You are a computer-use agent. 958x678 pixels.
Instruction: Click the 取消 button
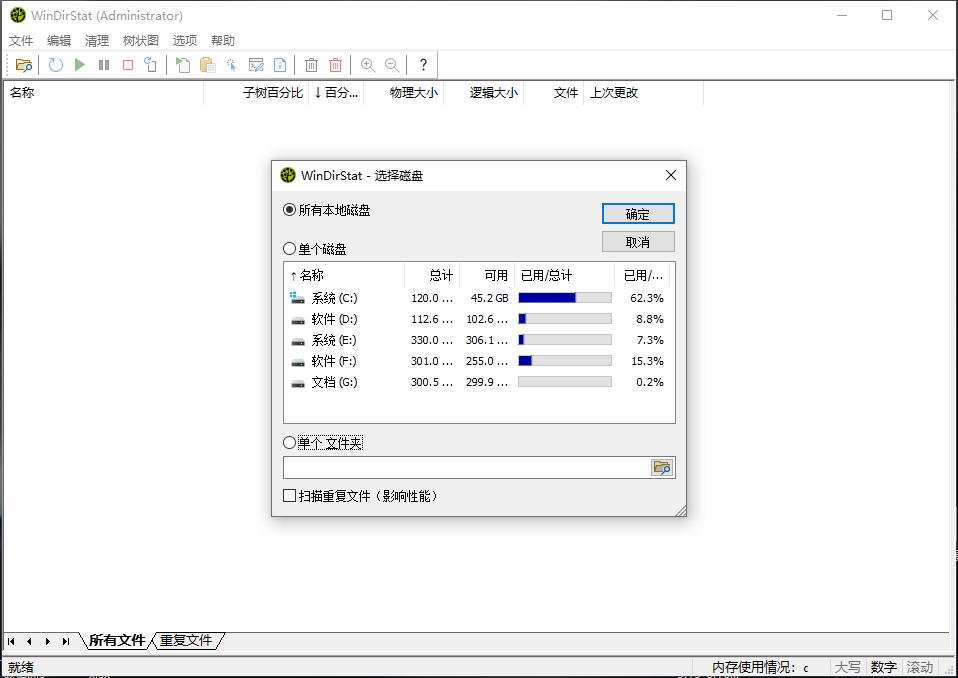[x=638, y=242]
